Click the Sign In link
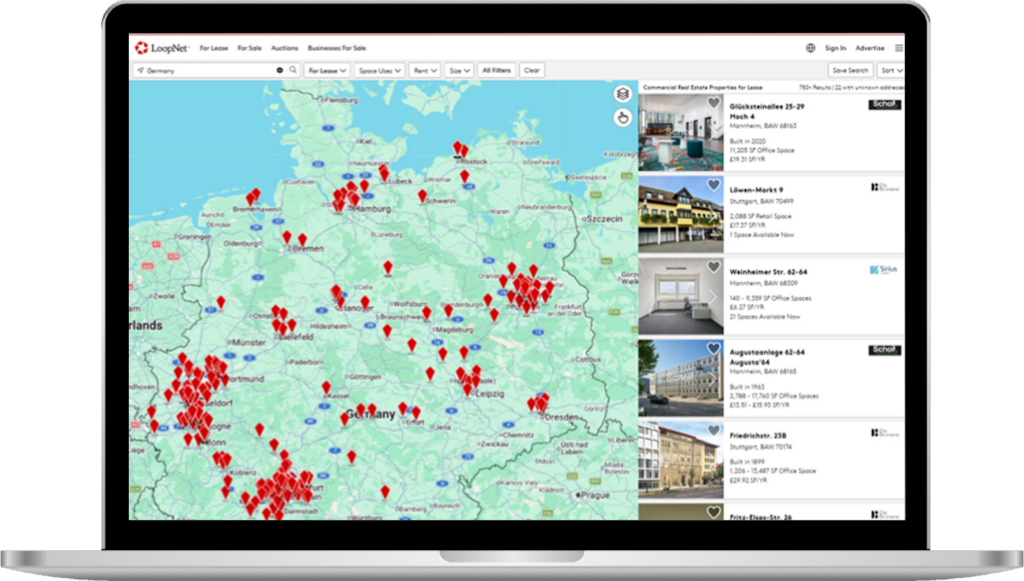Image resolution: width=1024 pixels, height=581 pixels. pyautogui.click(x=835, y=48)
